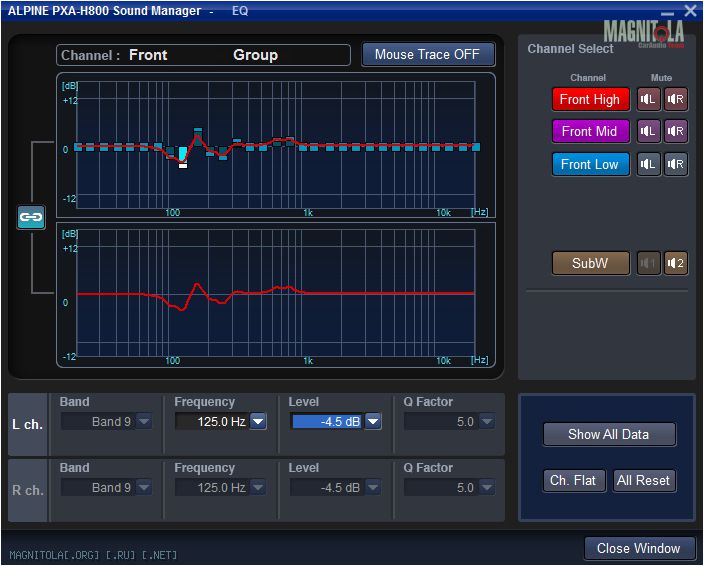Screen dimensions: 704x566
Task: Click the Show All Data button
Action: (x=608, y=434)
